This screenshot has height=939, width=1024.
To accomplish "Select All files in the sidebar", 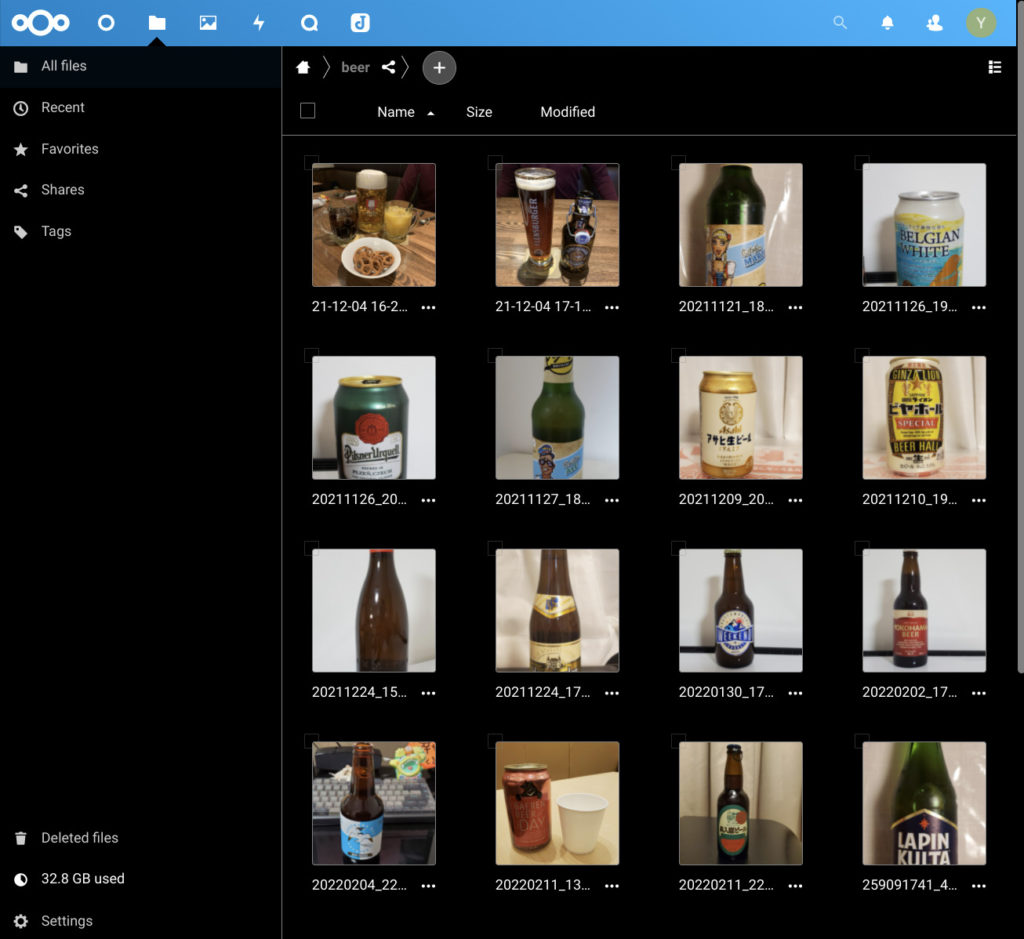I will coord(140,66).
